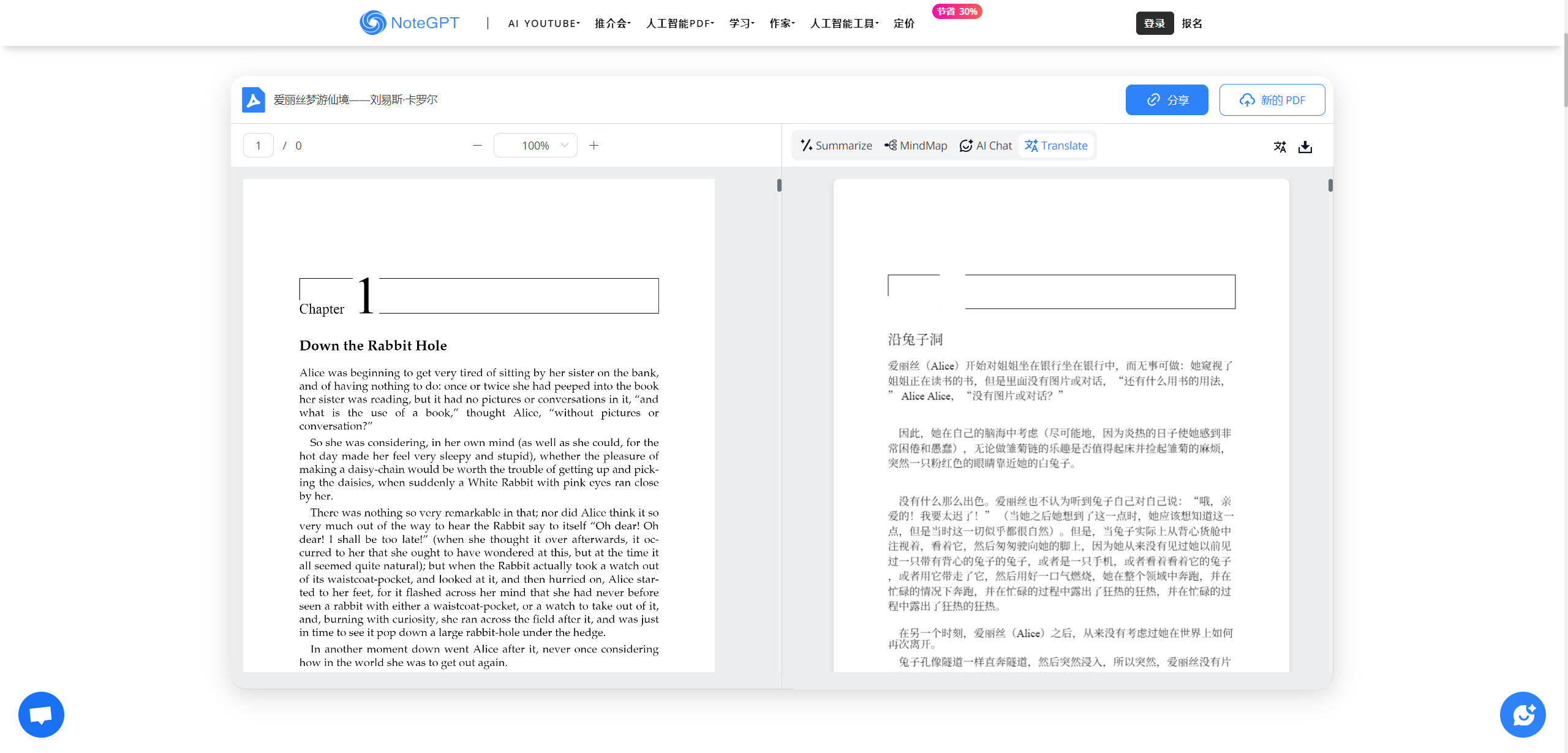Select the Translate tab
The image size is (1568, 753).
coord(1056,146)
